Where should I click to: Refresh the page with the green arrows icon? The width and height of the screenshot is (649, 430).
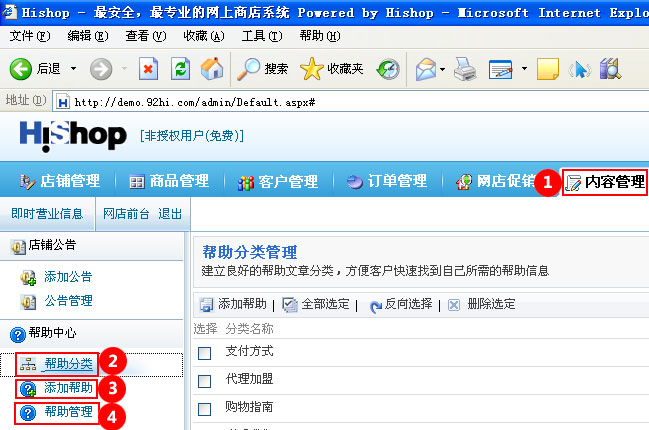pyautogui.click(x=180, y=69)
